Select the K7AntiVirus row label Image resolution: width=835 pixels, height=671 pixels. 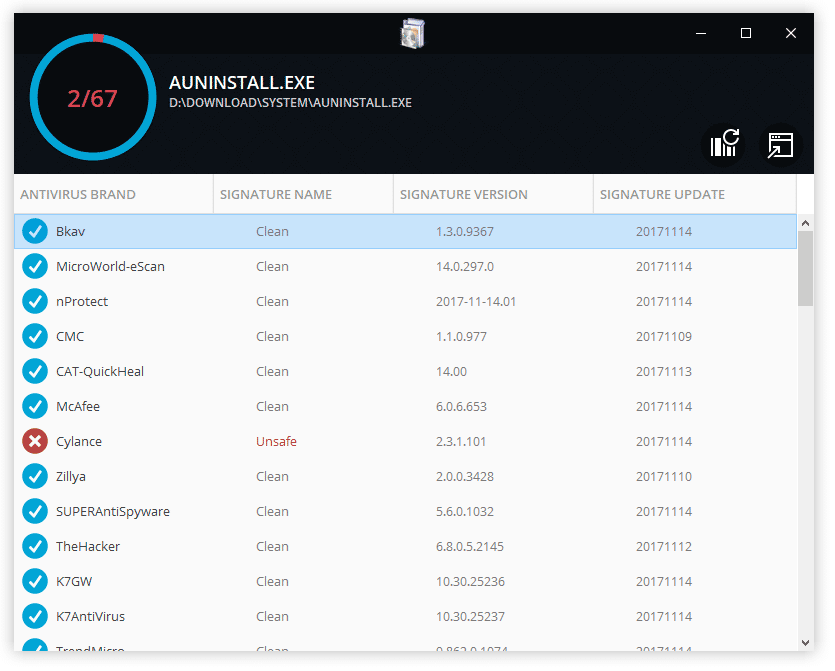91,617
